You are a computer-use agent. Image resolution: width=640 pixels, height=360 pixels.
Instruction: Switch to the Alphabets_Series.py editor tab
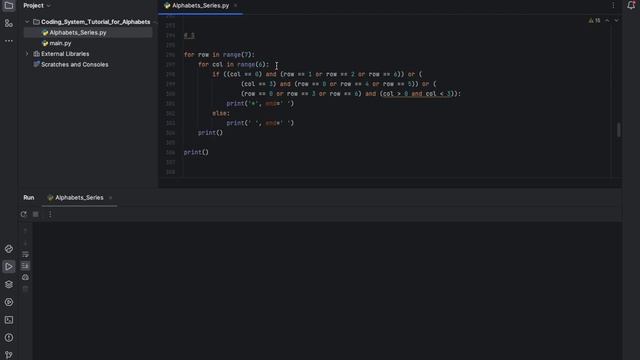tap(200, 6)
